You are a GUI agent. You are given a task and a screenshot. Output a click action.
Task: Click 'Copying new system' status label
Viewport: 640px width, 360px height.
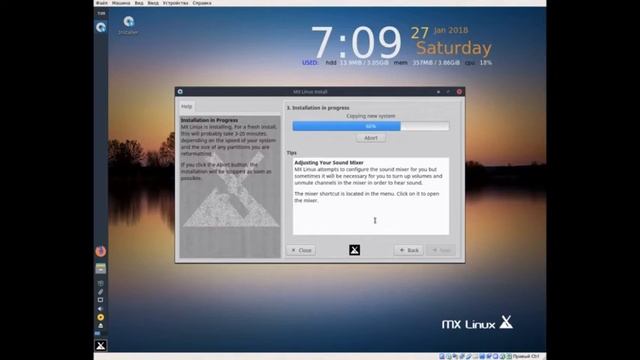pos(371,116)
